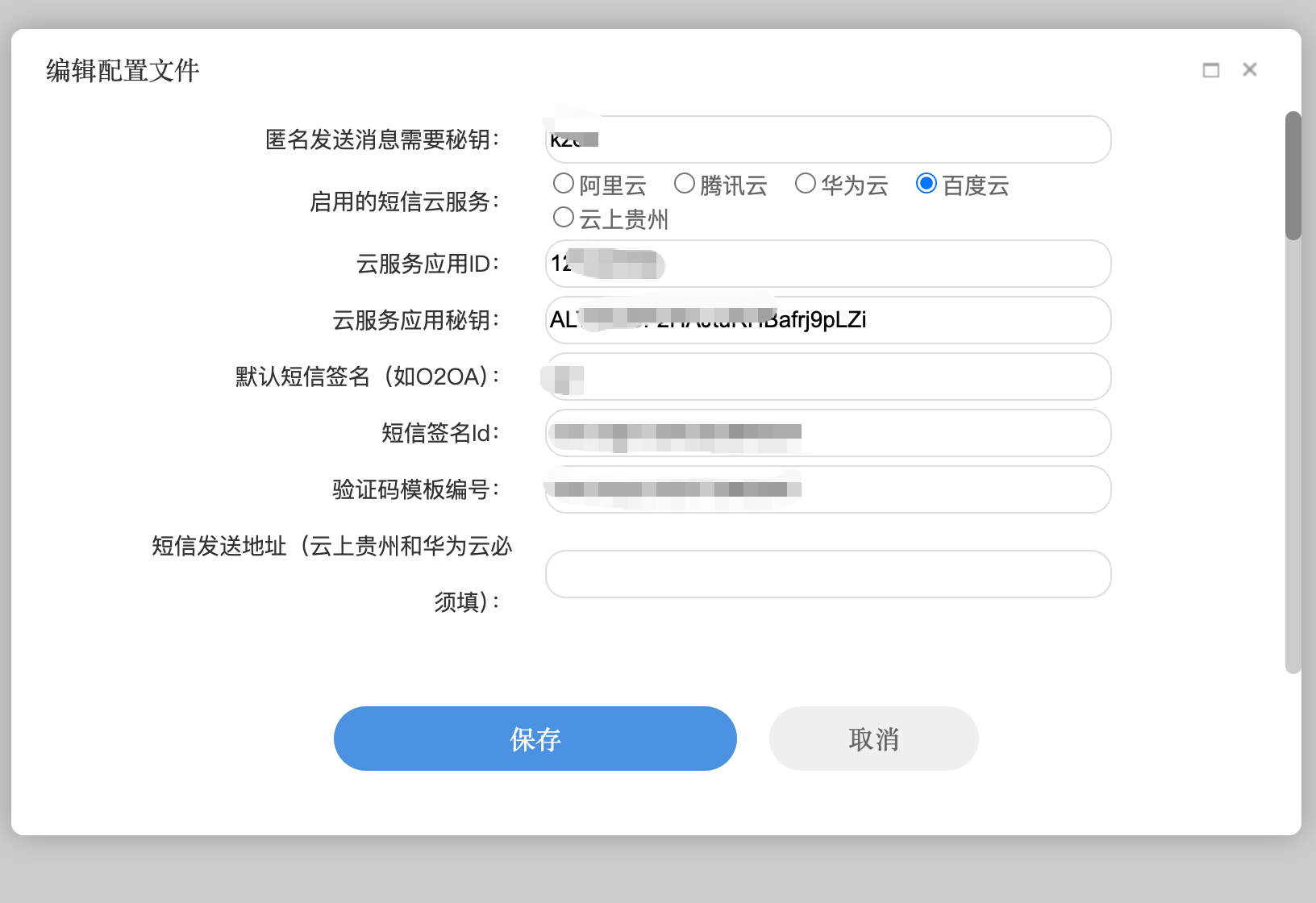Image resolution: width=1316 pixels, height=903 pixels.
Task: Click the 取消 button to cancel
Action: click(x=873, y=739)
